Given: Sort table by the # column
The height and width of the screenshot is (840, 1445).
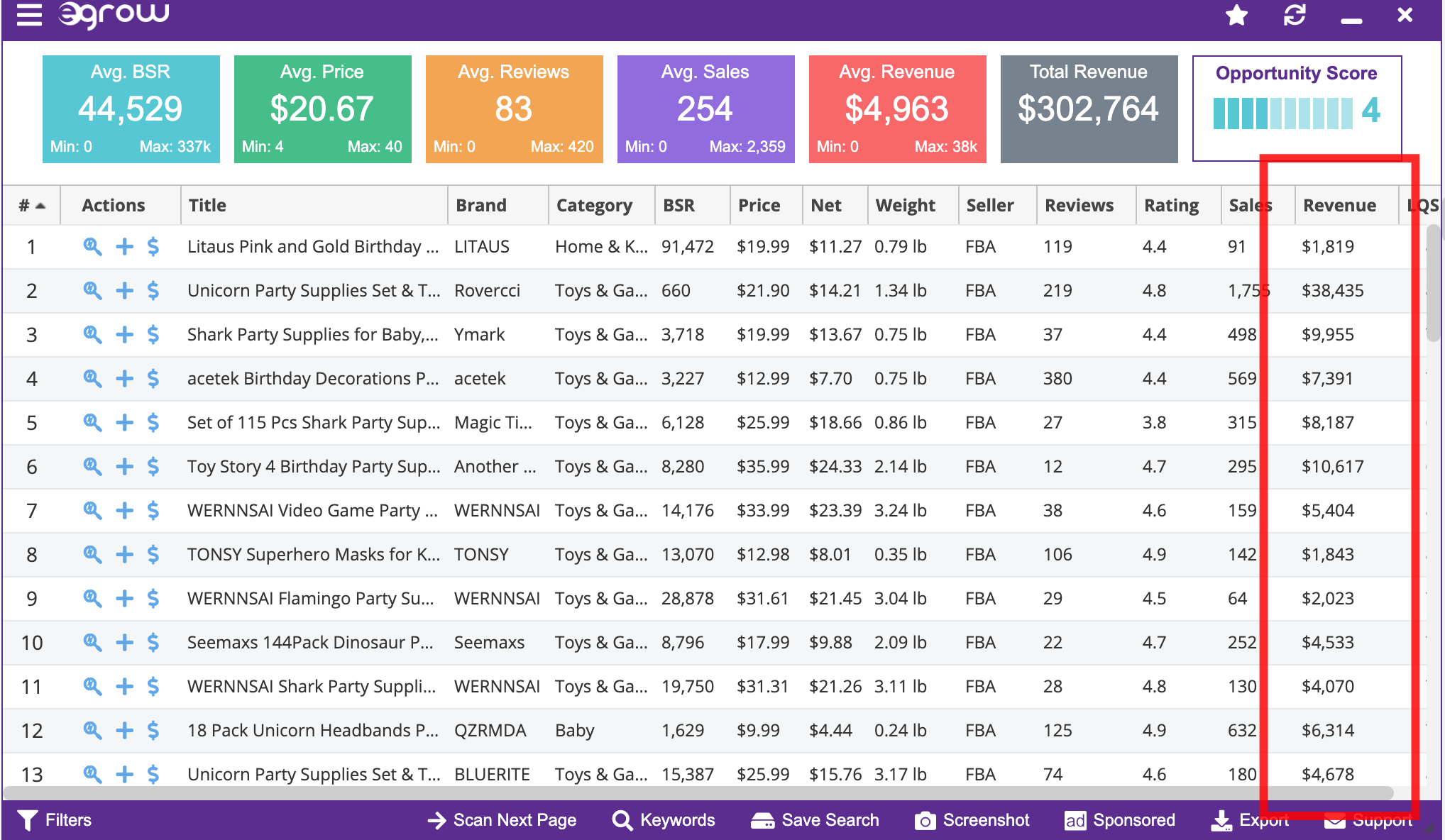Looking at the screenshot, I should coord(32,206).
